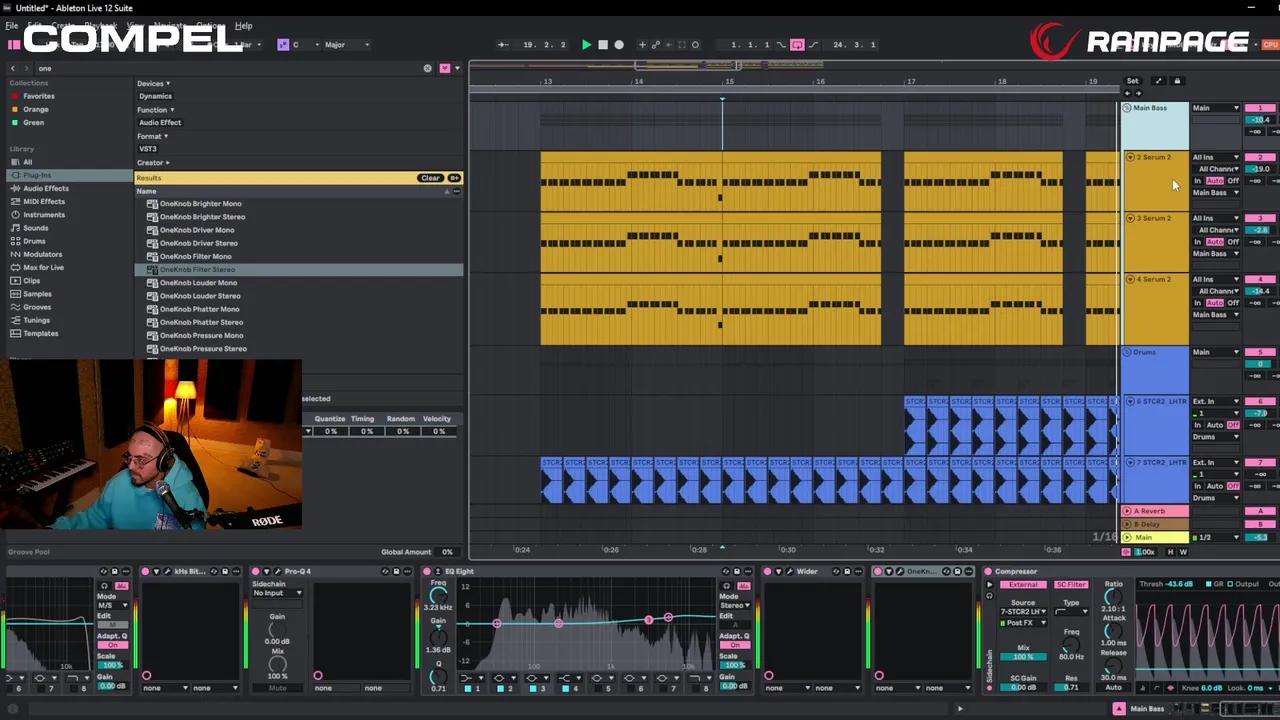This screenshot has height=720, width=1280.
Task: Arm the Arrangement Record button
Action: coord(619,45)
